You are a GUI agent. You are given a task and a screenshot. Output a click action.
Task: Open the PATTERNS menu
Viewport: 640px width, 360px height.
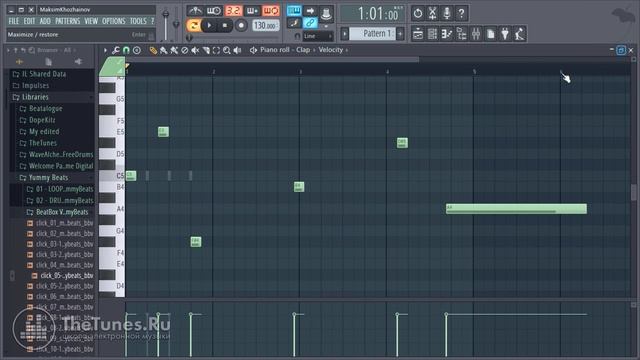(67, 21)
